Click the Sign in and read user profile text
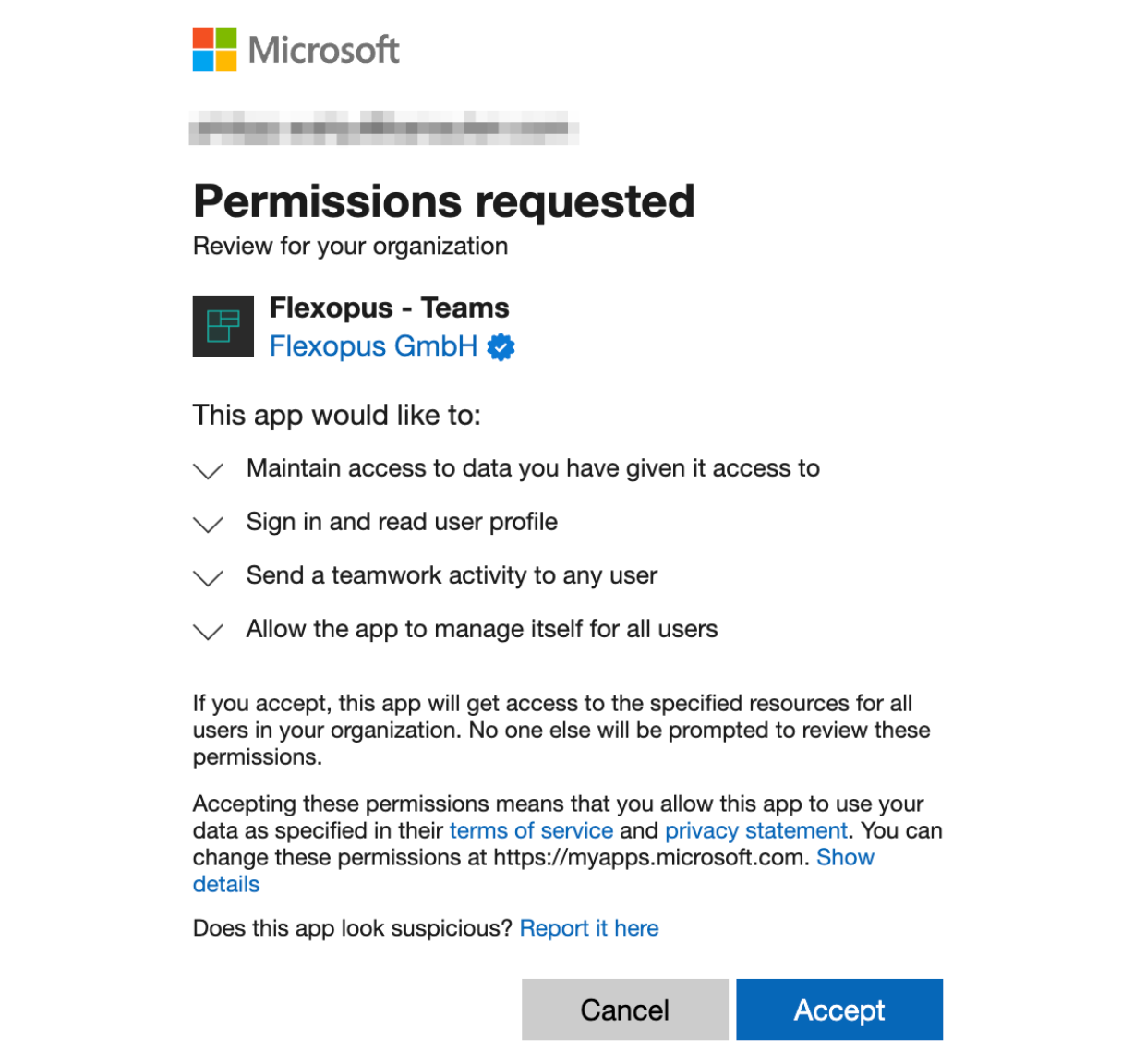Viewport: 1134px width, 1064px height. point(402,522)
